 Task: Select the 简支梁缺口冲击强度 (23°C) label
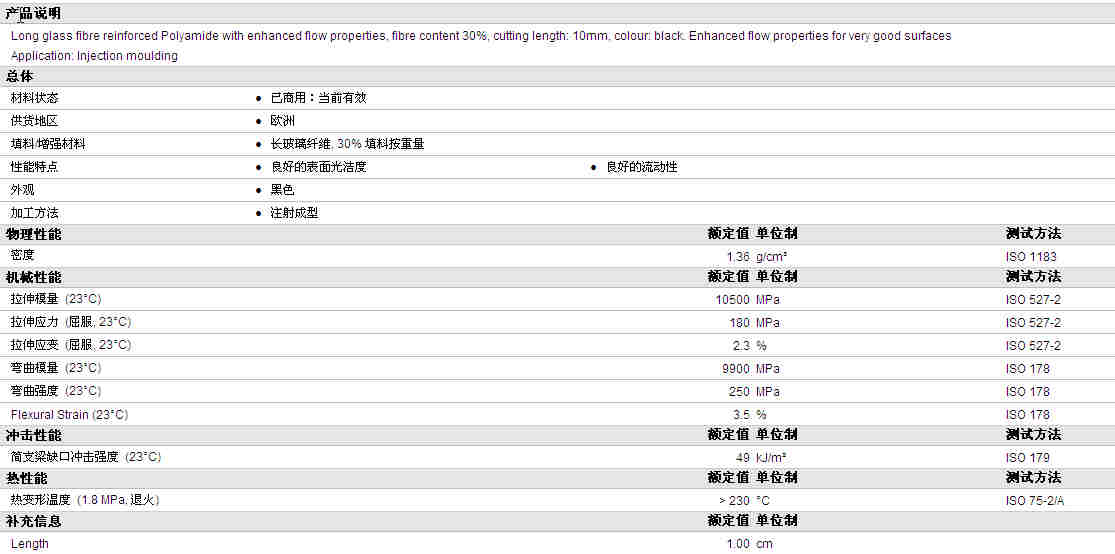[86, 457]
